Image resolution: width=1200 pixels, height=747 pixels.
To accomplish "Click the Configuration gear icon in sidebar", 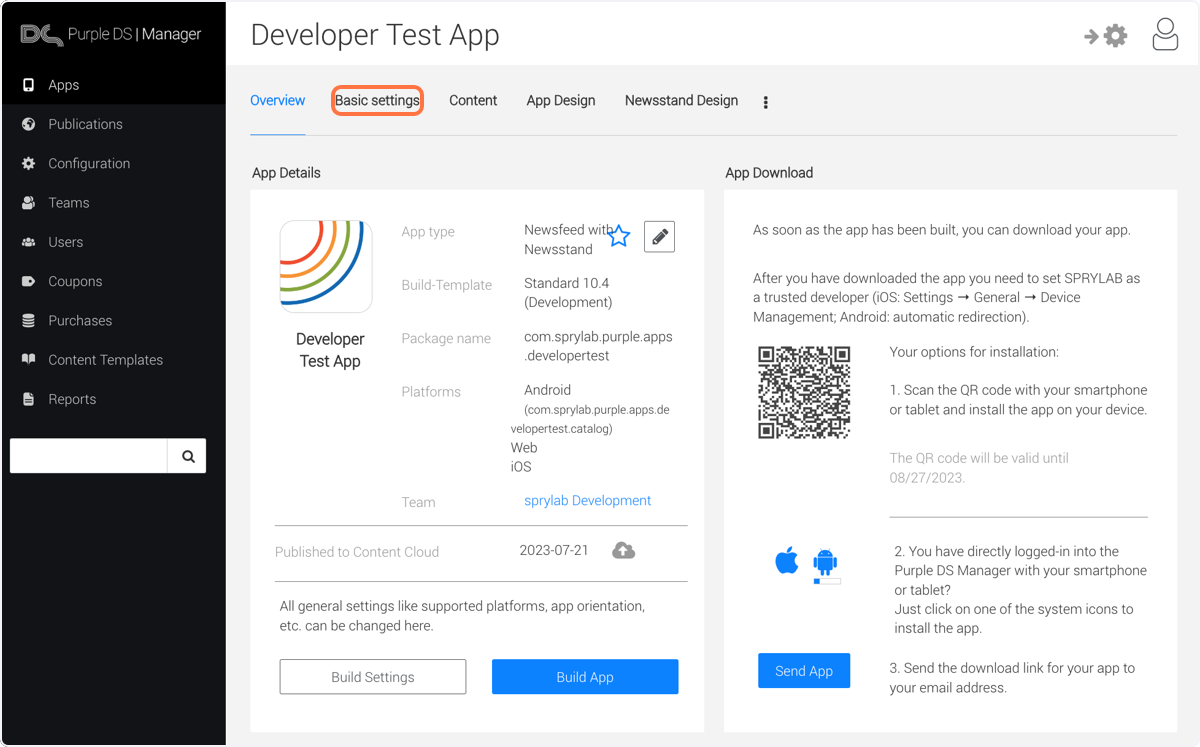I will pos(29,163).
